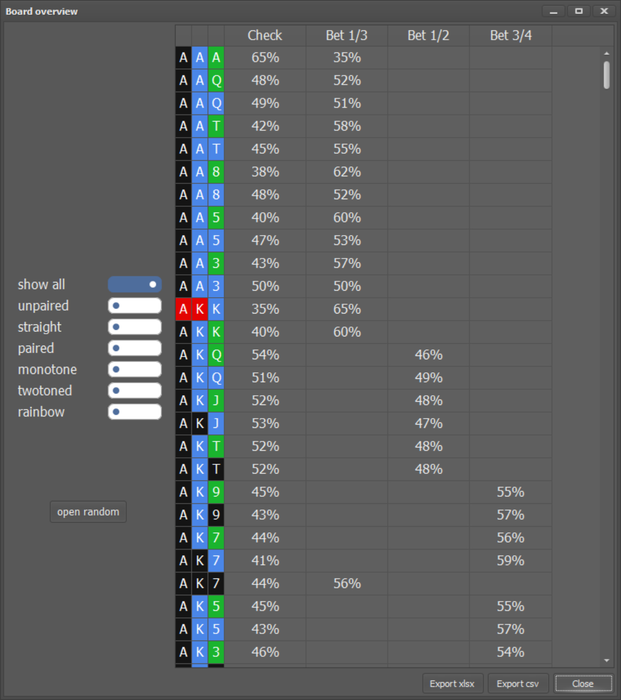Click the 49% Check cell in the A A Q row
The width and height of the screenshot is (621, 700).
click(265, 103)
